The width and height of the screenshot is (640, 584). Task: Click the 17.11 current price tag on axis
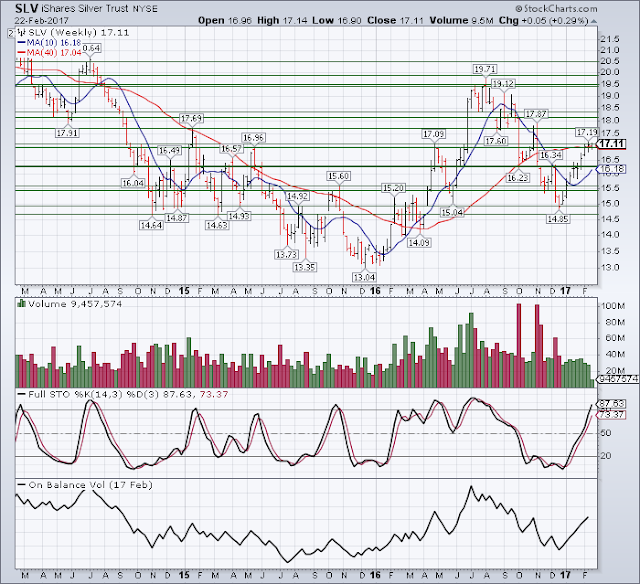click(x=612, y=144)
